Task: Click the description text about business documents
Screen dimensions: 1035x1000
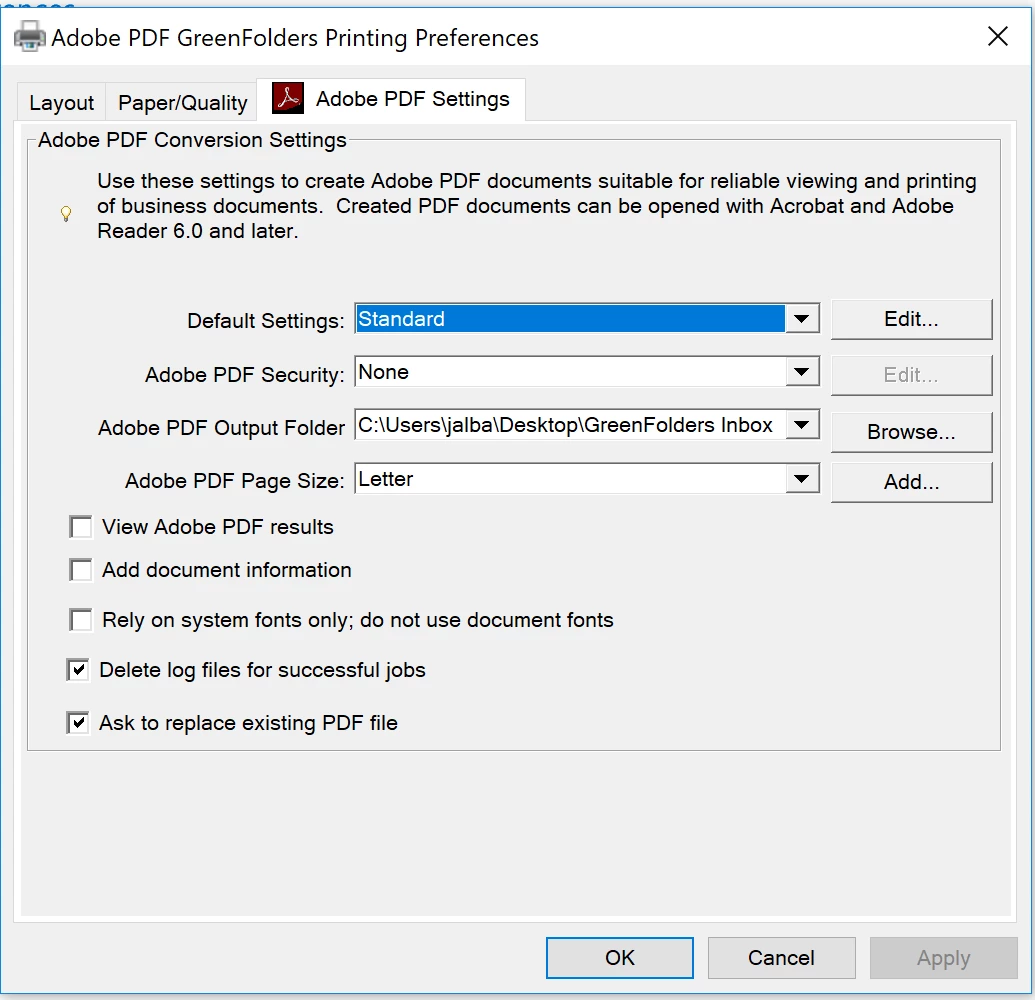Action: 537,206
